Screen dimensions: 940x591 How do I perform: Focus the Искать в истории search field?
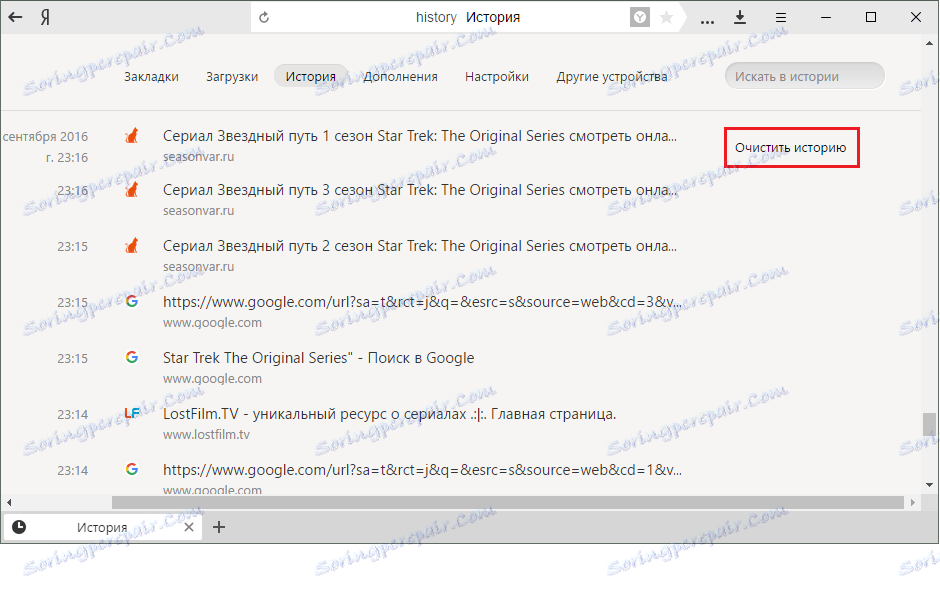805,76
